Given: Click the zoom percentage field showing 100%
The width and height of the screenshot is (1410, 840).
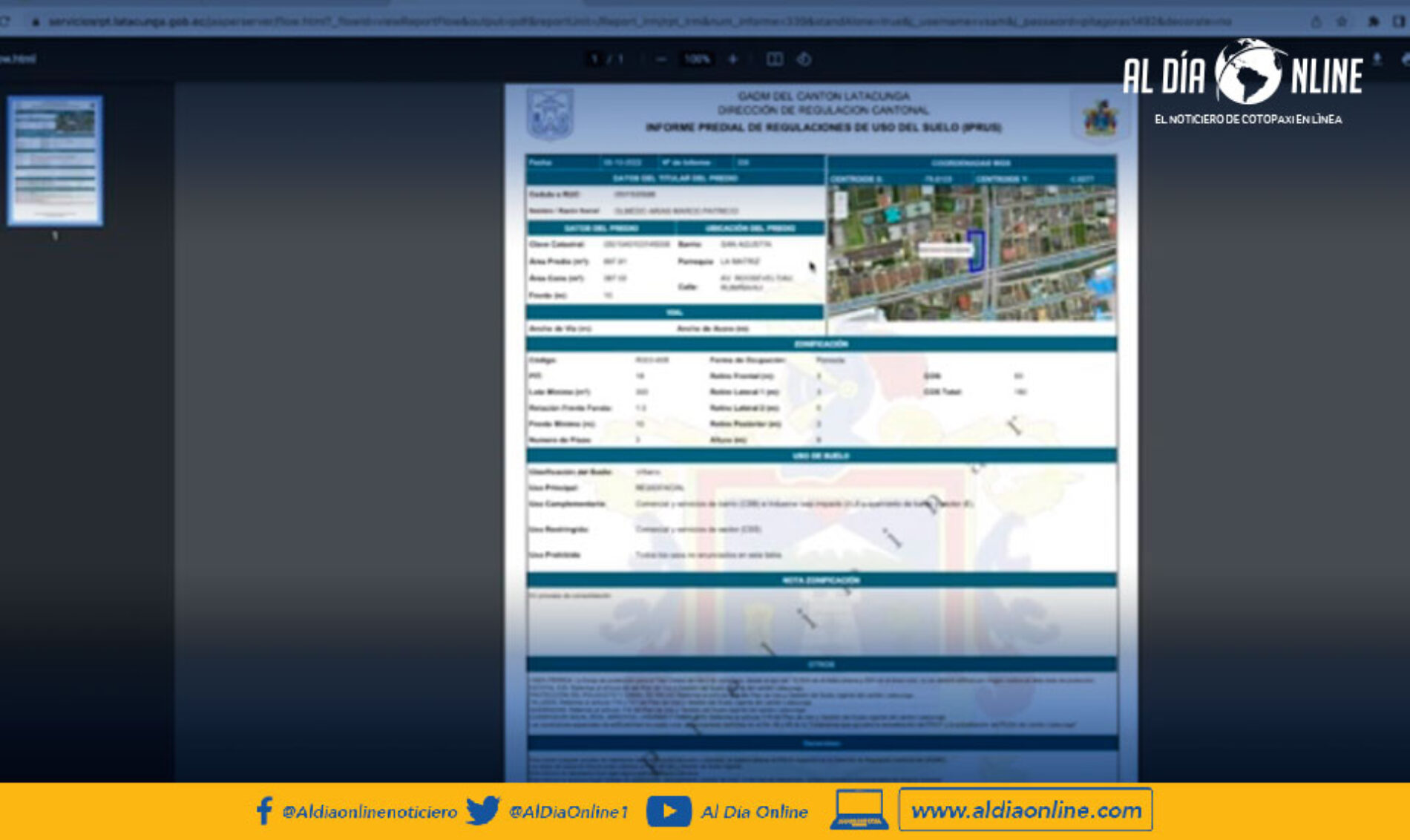Looking at the screenshot, I should [698, 59].
